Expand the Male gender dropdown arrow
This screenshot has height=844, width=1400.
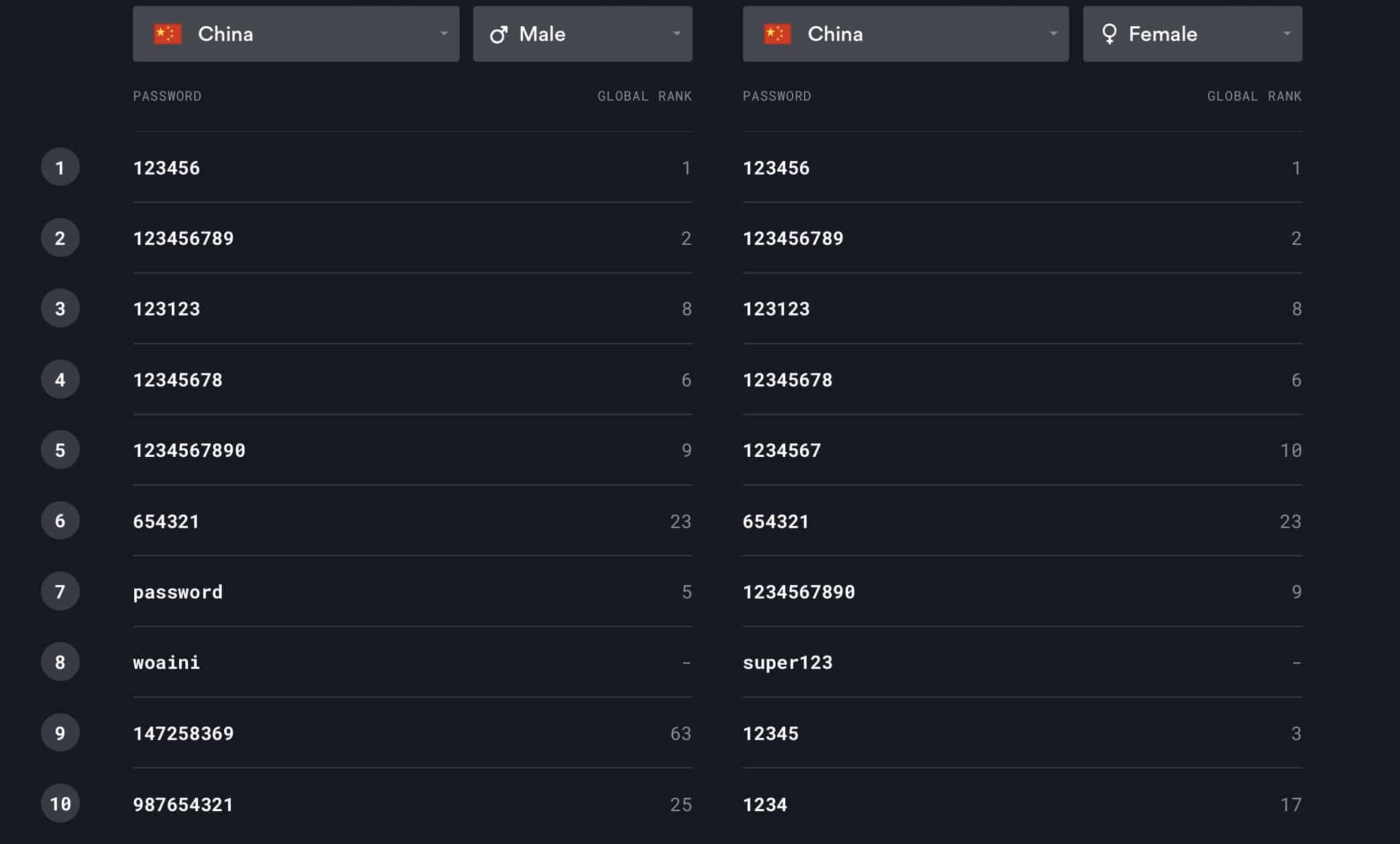pyautogui.click(x=677, y=34)
